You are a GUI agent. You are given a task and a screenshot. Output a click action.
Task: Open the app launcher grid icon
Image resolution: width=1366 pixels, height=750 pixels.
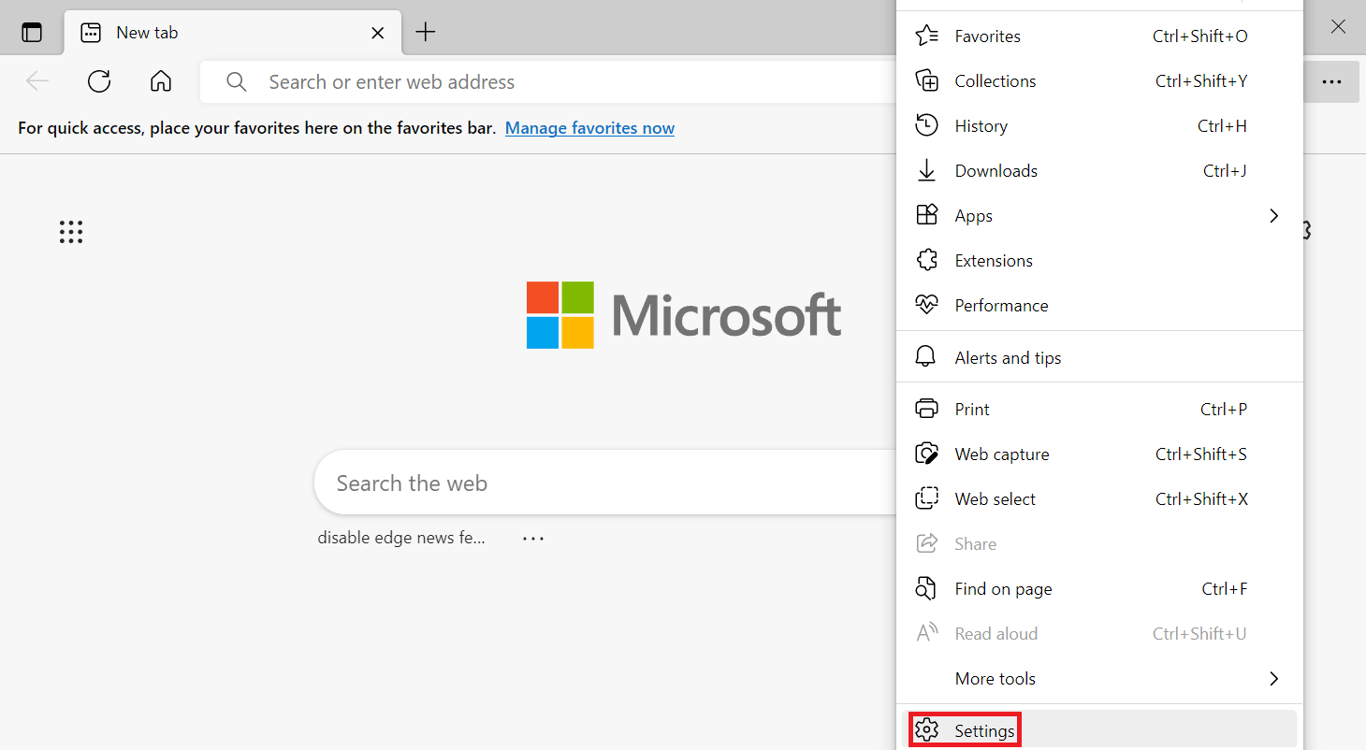pyautogui.click(x=70, y=231)
